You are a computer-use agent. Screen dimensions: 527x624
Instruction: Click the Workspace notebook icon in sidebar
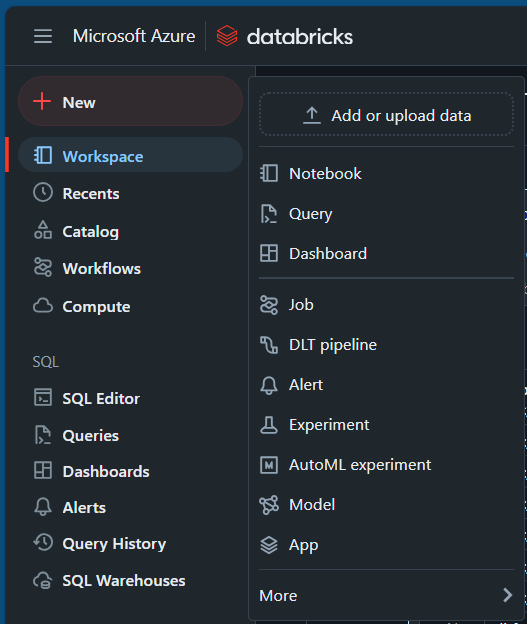[43, 155]
